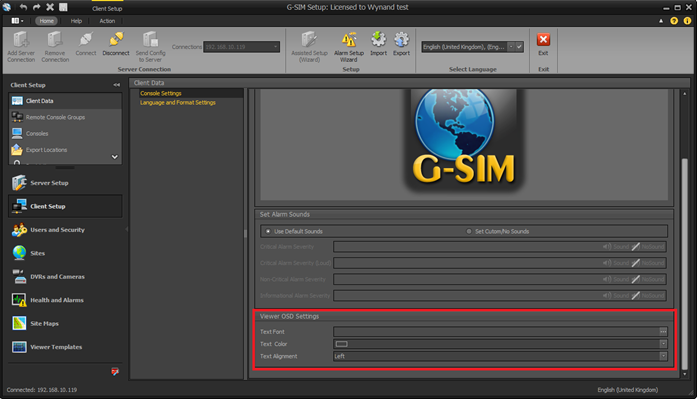697x399 pixels.
Task: Open Viewer Templates section
Action: (x=65, y=347)
